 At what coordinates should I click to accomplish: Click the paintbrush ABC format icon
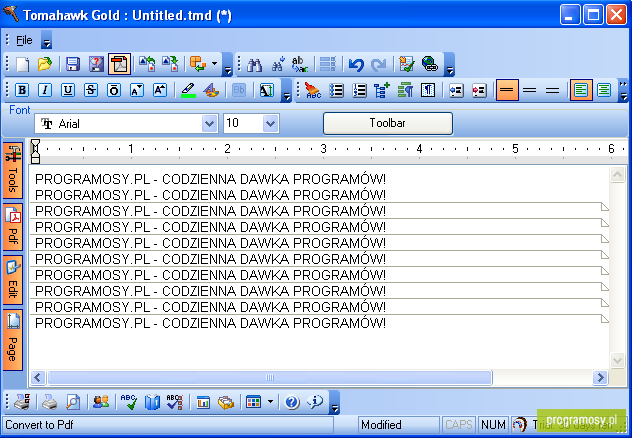(312, 90)
